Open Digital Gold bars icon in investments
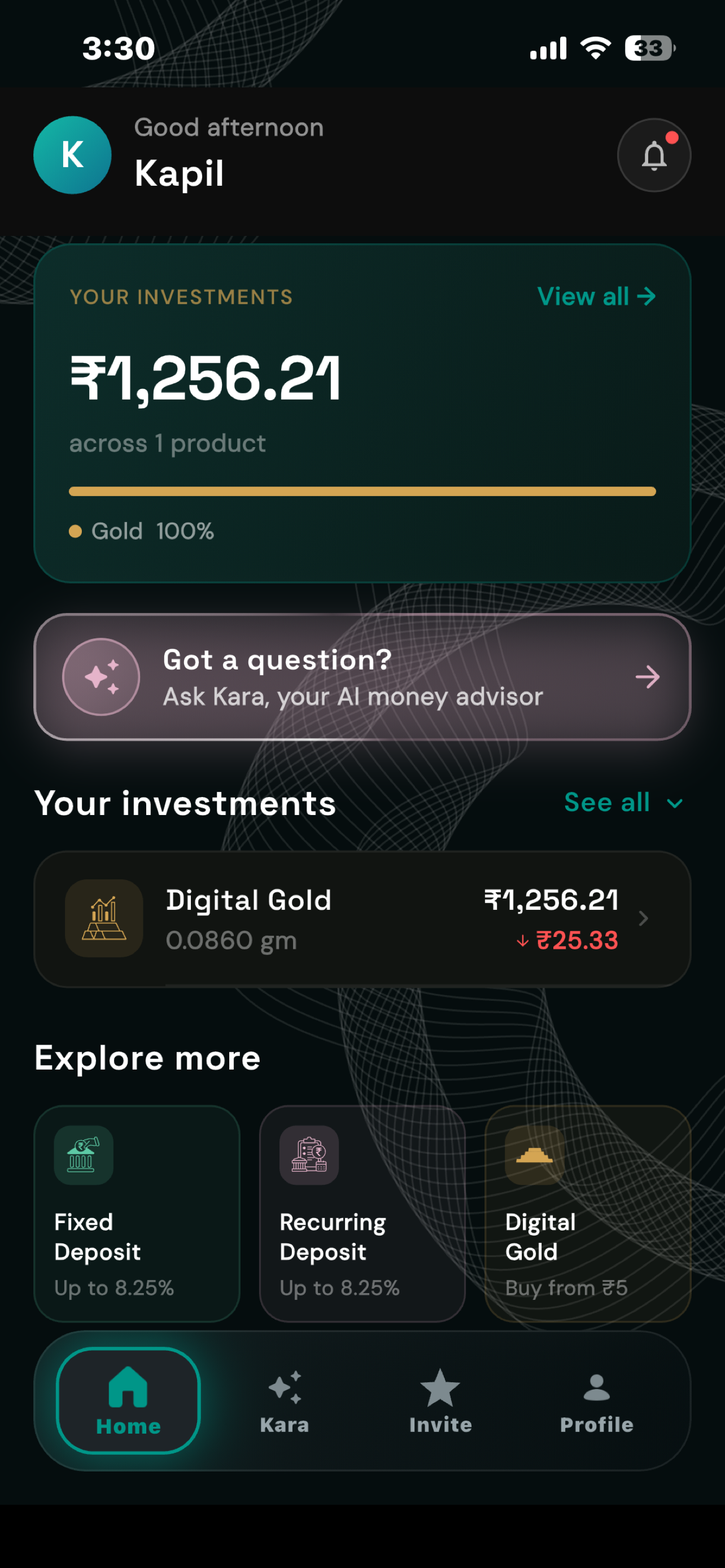 click(104, 918)
